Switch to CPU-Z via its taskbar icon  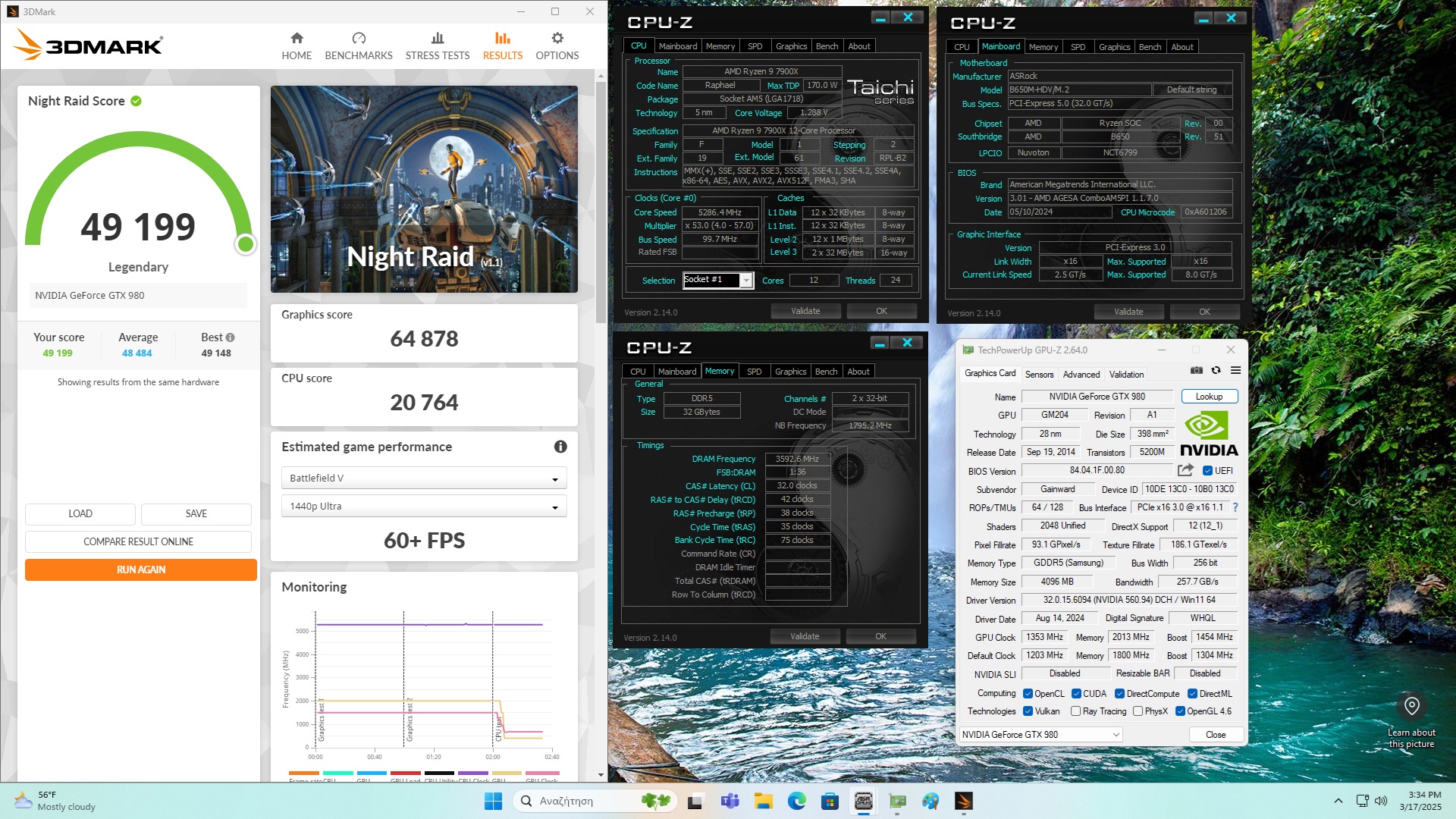863,801
